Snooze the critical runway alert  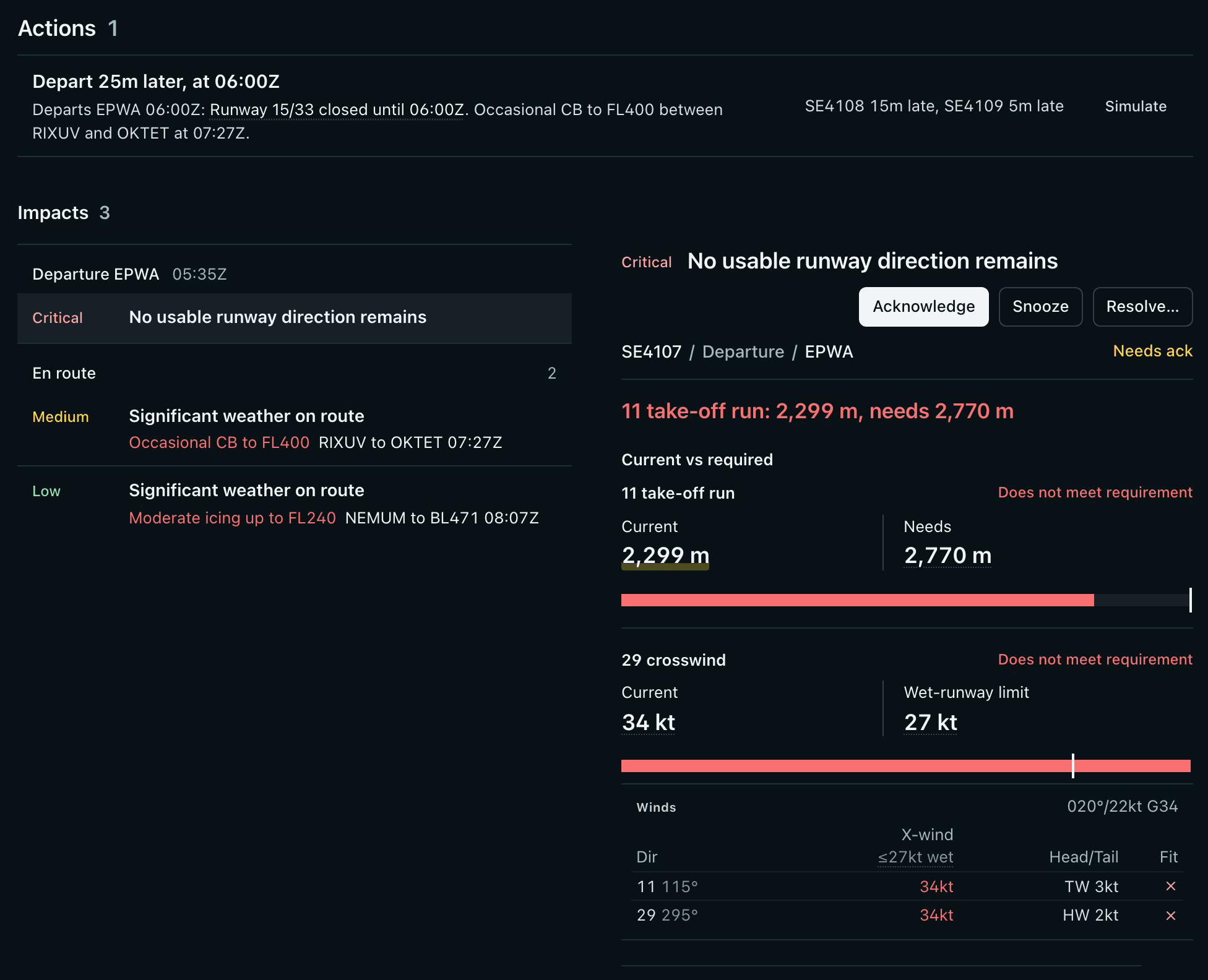(1040, 306)
